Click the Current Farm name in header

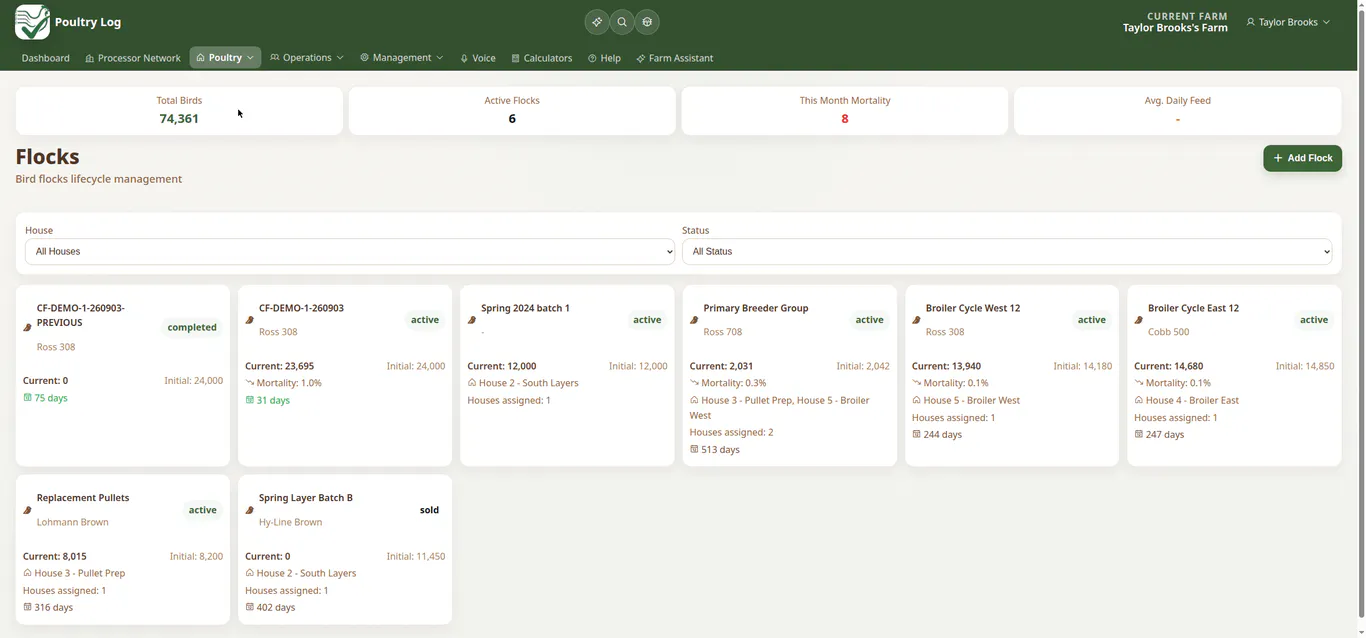(1175, 28)
